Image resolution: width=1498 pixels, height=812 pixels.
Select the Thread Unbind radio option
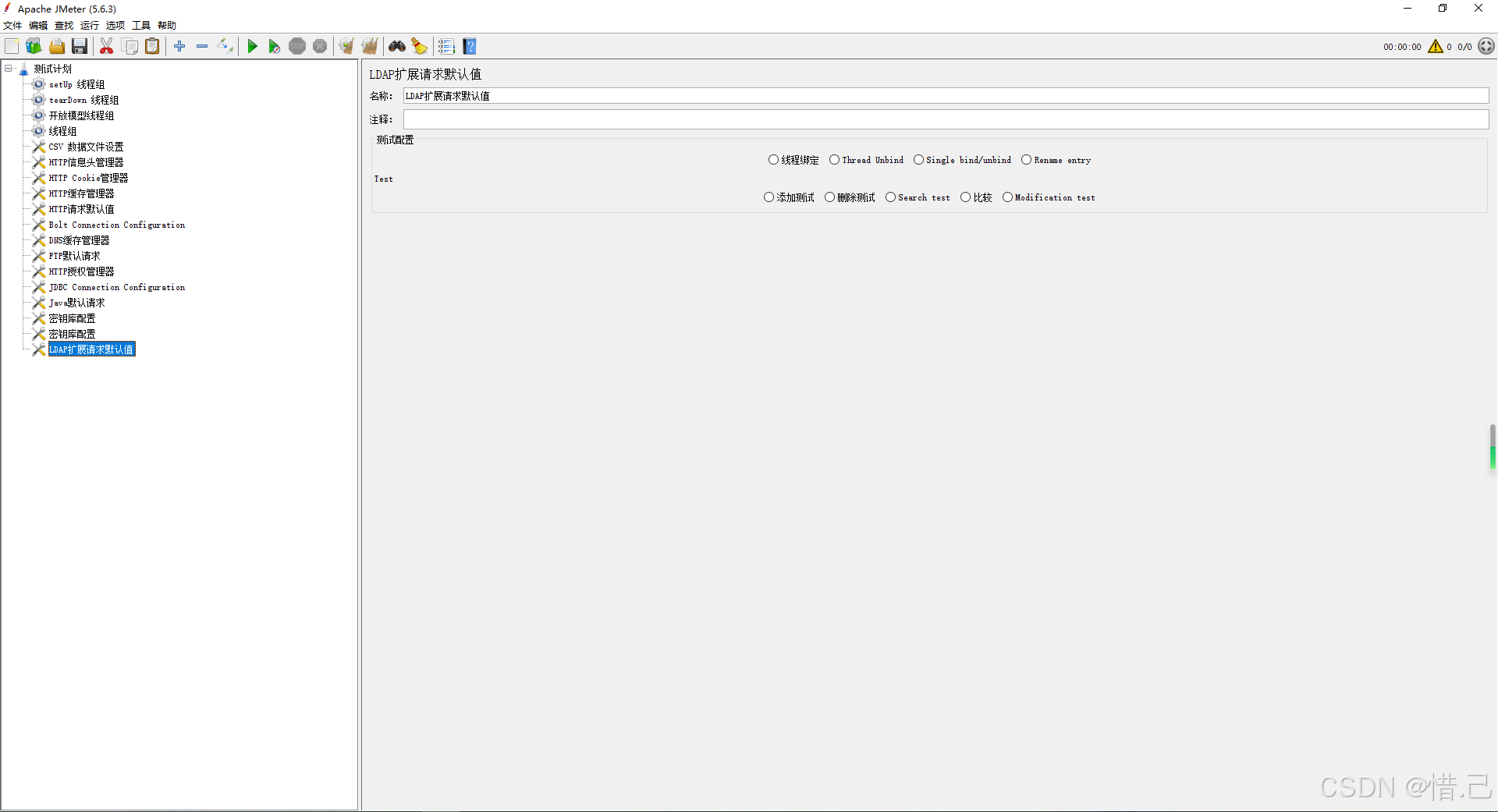coord(866,160)
